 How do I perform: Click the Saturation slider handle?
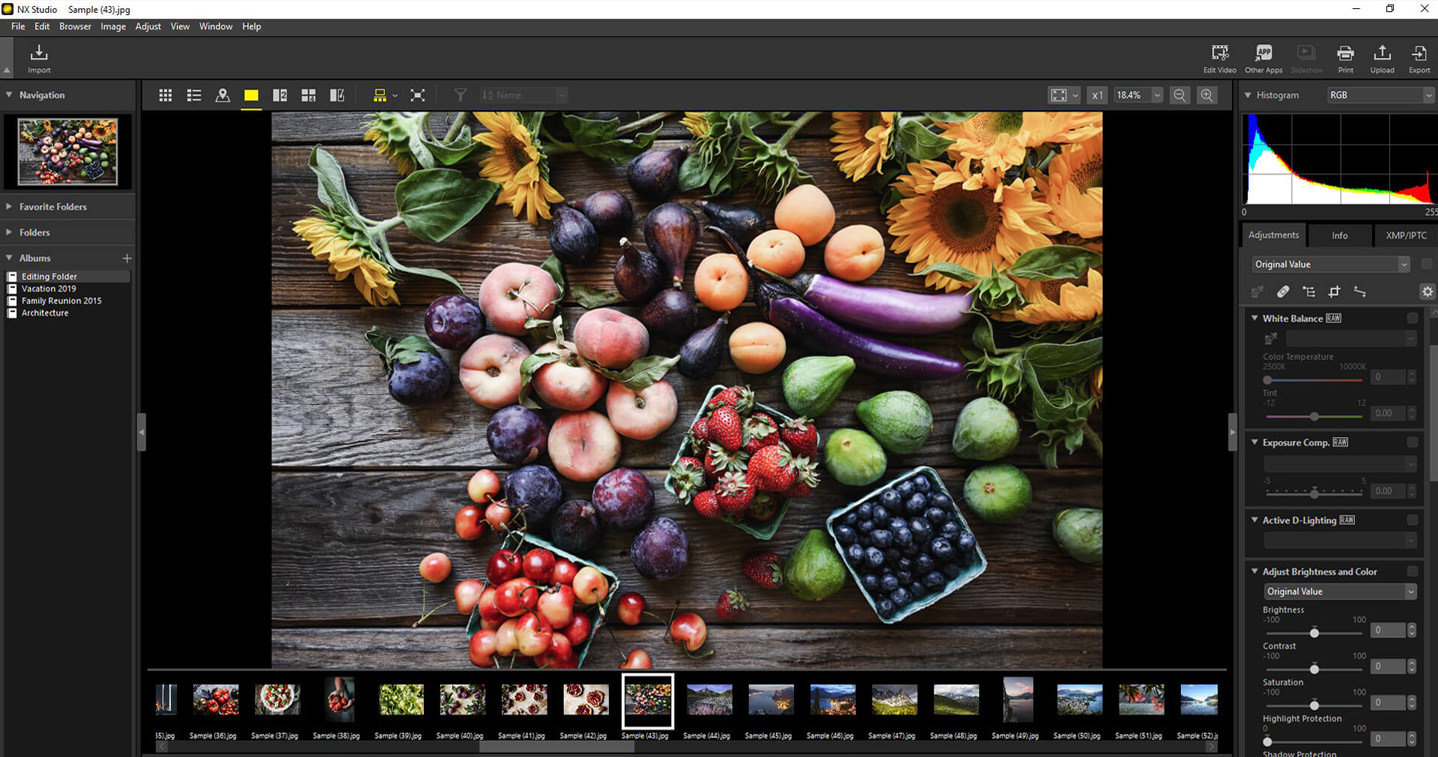1314,705
